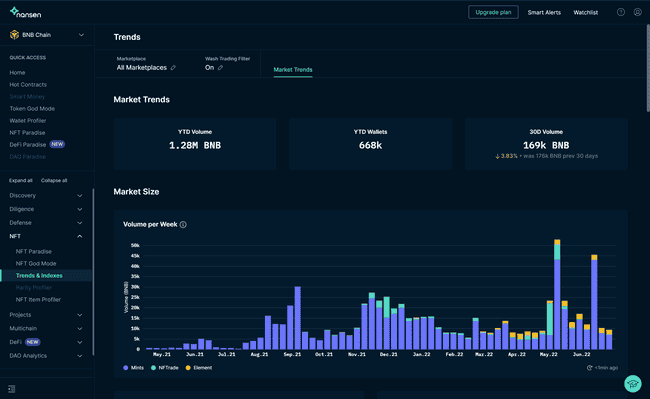Open NFT God Mode in sidebar

pos(36,264)
